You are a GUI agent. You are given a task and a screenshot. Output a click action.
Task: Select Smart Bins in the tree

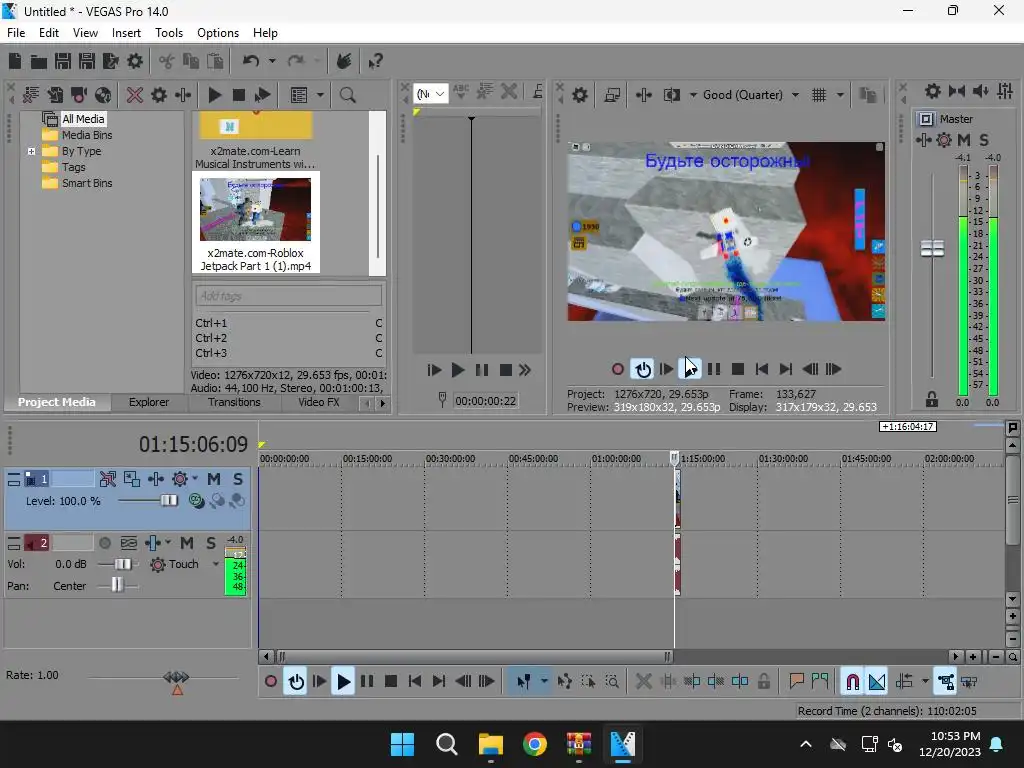pyautogui.click(x=87, y=184)
